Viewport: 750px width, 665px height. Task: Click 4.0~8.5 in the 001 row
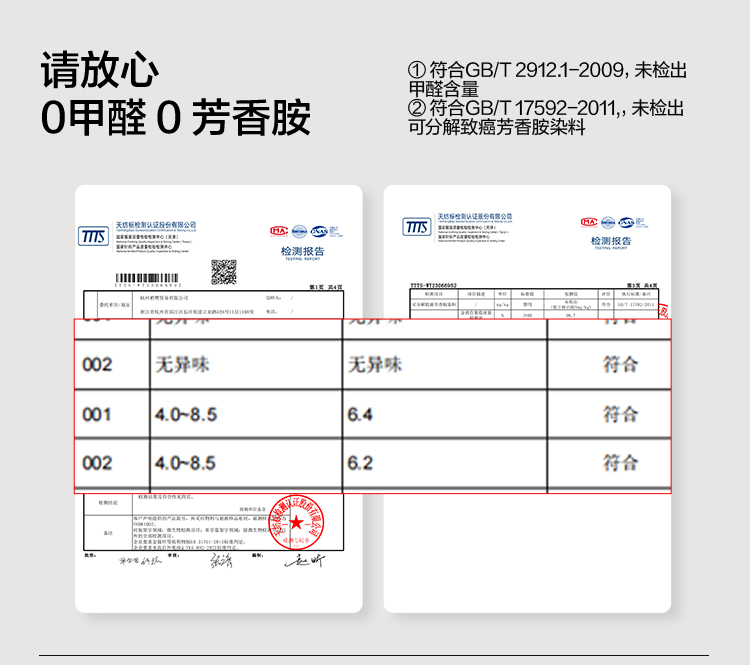[x=186, y=414]
